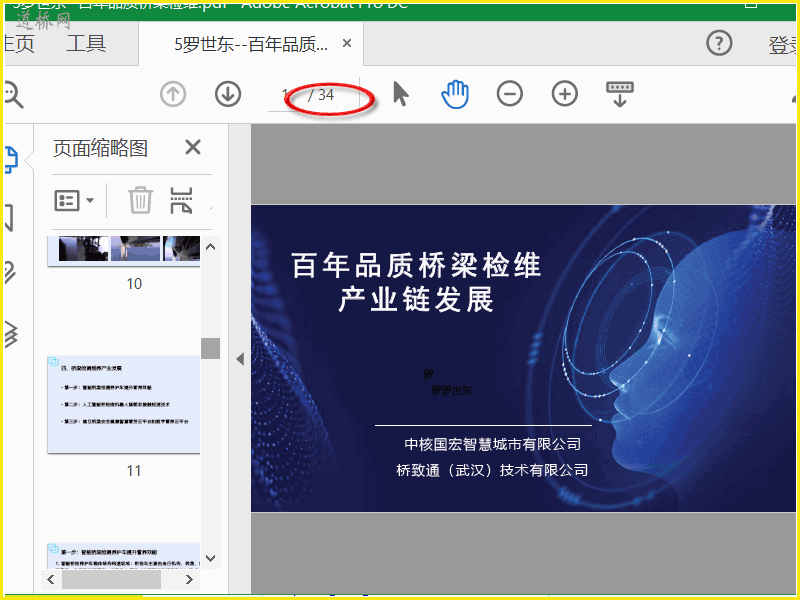Click the text 中核国宏智慧城市有限公司
800x600 pixels.
coord(492,444)
